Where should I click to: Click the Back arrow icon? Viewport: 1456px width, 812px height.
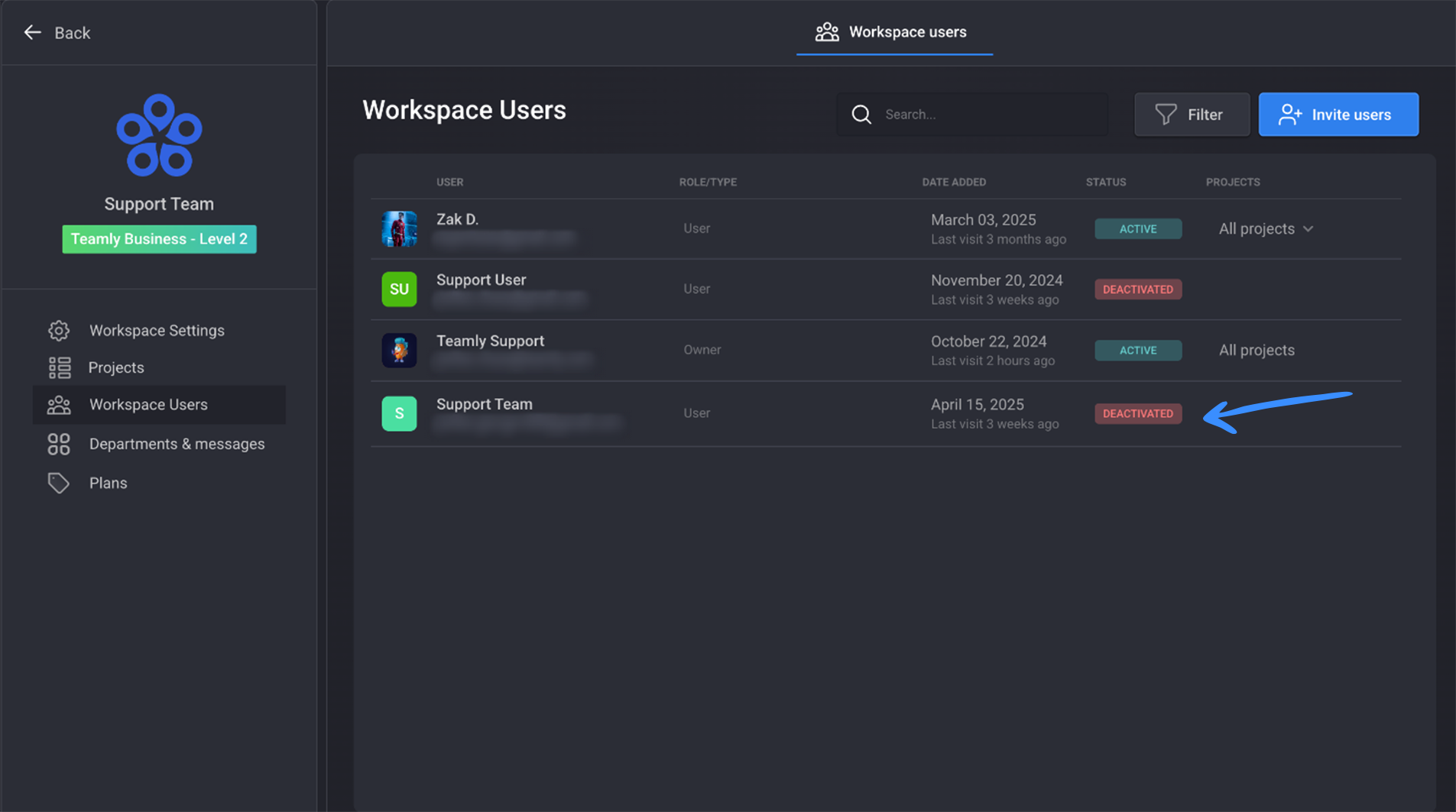coord(32,32)
